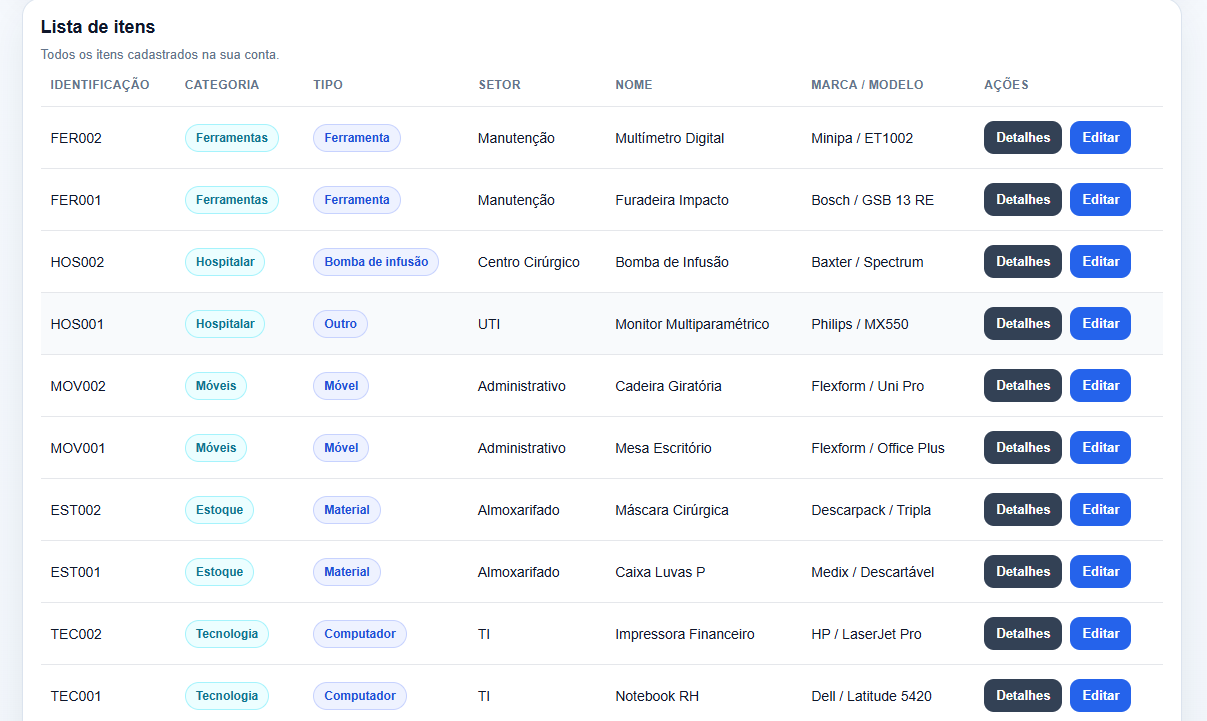Edit the HOS002 Bomba de Infusão row
Viewport: 1207px width, 721px height.
coord(1100,262)
